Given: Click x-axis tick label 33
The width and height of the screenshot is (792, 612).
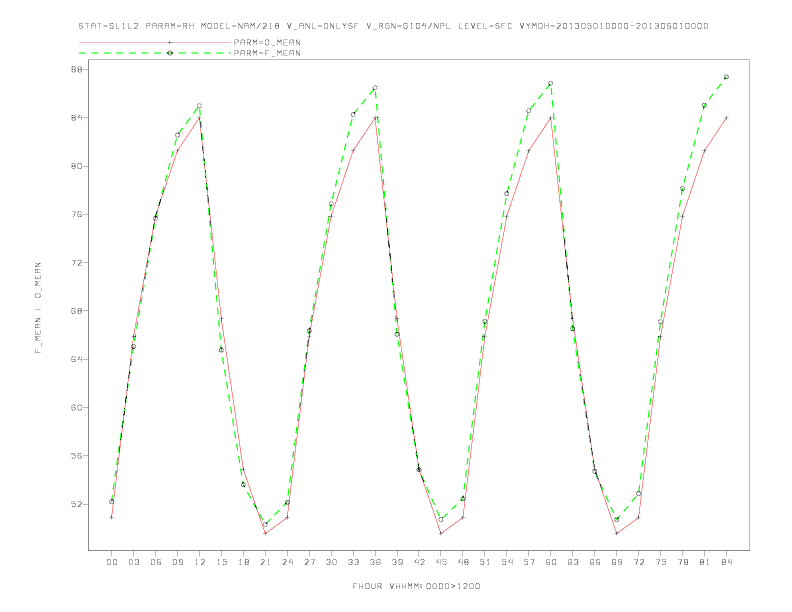Looking at the screenshot, I should tap(353, 562).
